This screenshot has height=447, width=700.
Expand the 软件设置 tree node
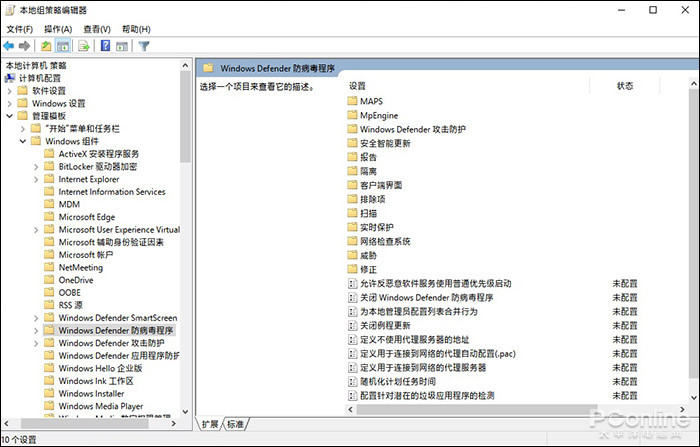(9, 91)
